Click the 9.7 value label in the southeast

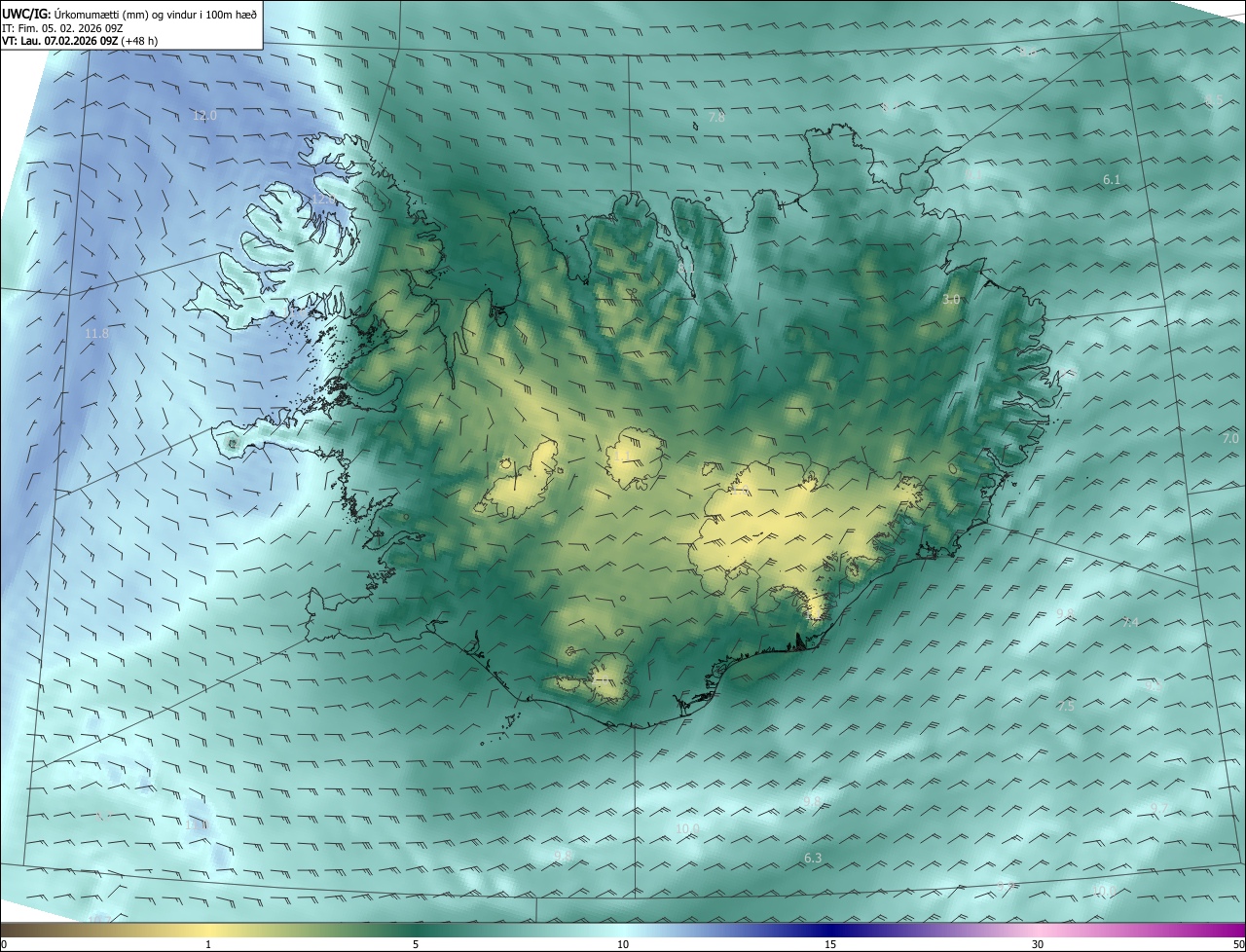(x=1158, y=809)
